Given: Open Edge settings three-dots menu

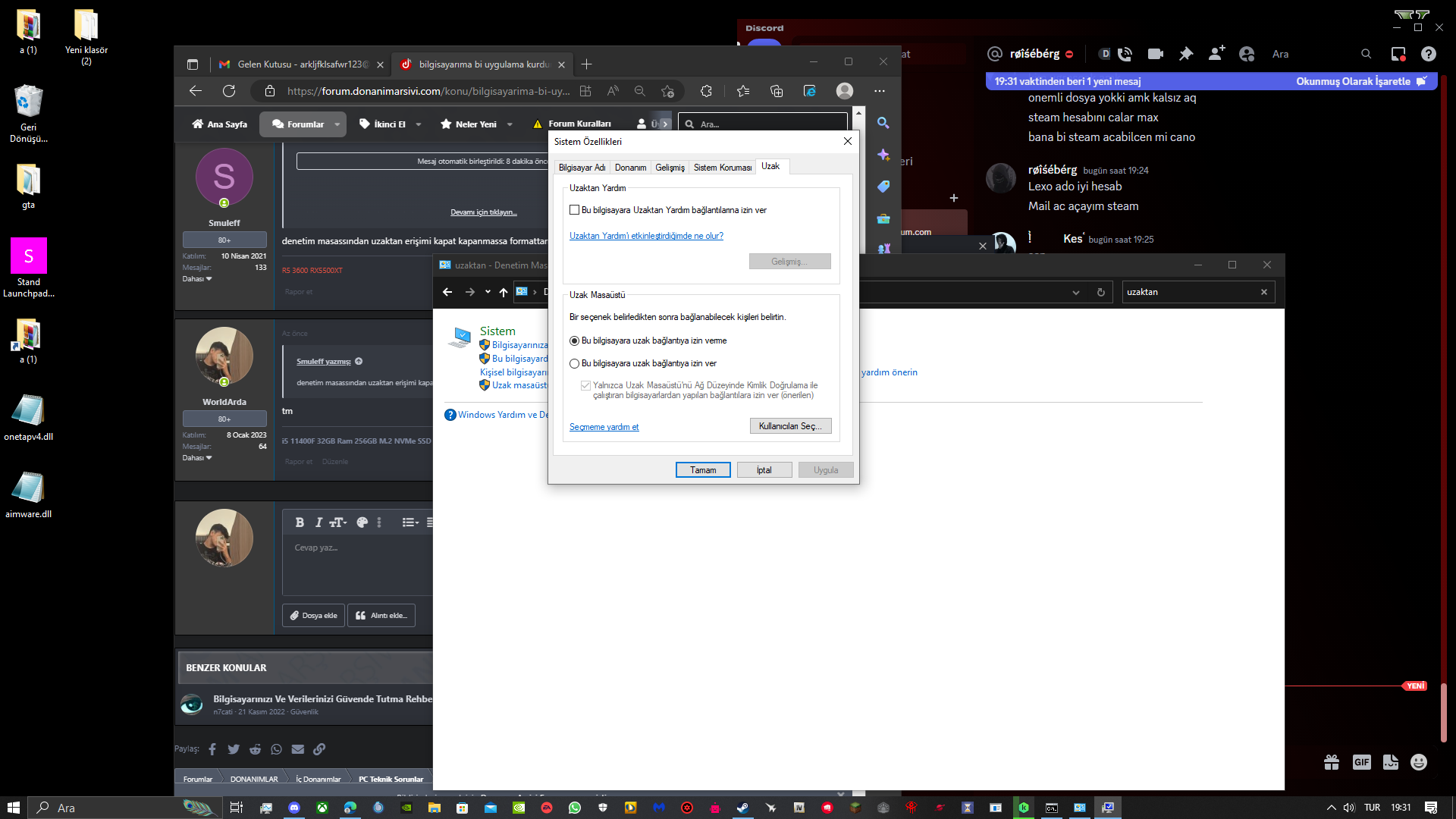Looking at the screenshot, I should coord(879,91).
